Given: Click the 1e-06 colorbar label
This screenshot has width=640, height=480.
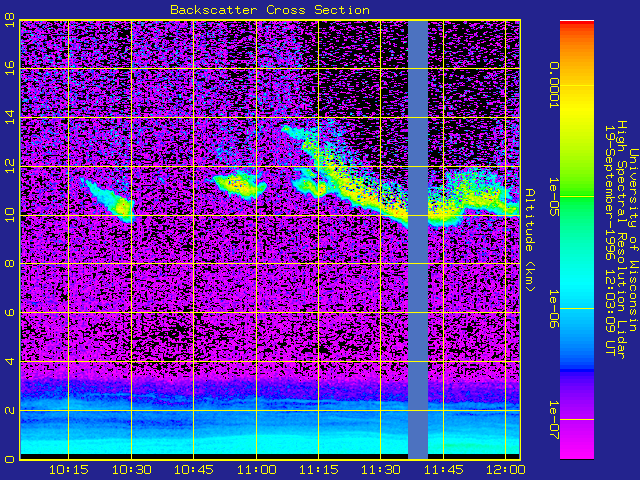Looking at the screenshot, I should pyautogui.click(x=553, y=309).
